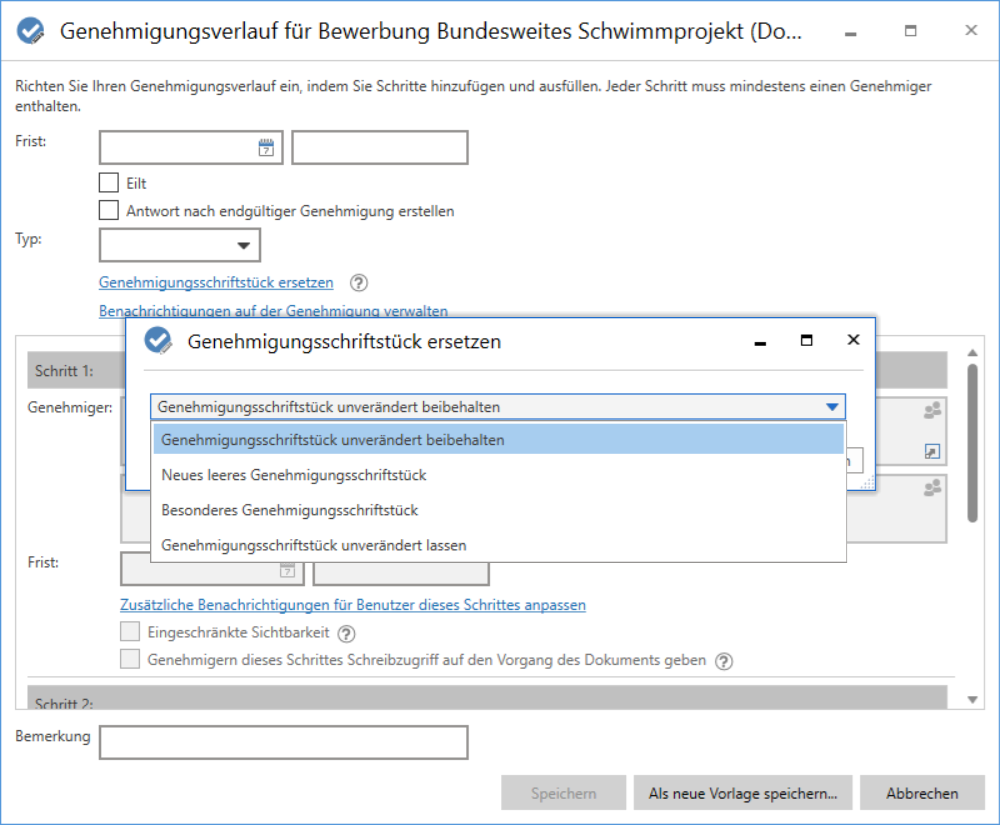The image size is (1000, 825).
Task: Enable the Eilt checkbox
Action: 109,182
